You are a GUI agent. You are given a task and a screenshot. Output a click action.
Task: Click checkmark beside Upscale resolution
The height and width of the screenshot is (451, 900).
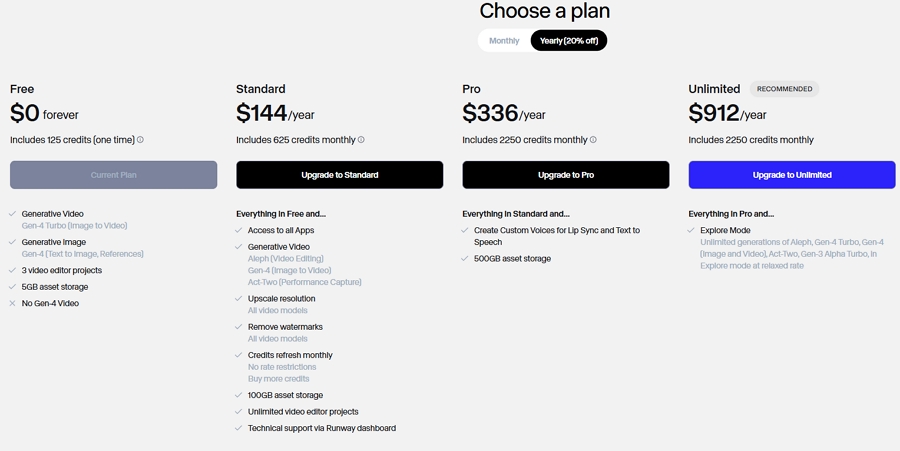[x=239, y=299]
